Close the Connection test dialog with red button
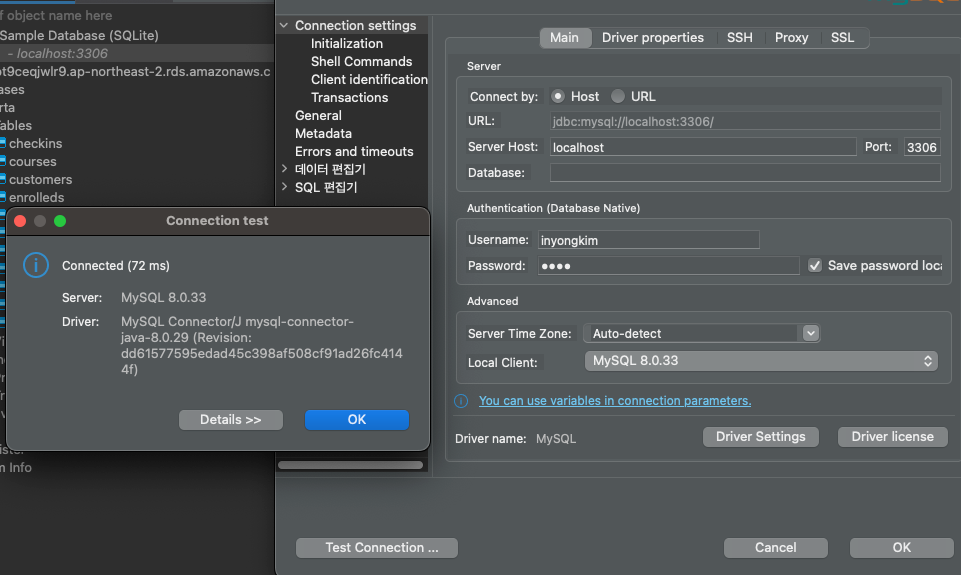 coord(20,221)
